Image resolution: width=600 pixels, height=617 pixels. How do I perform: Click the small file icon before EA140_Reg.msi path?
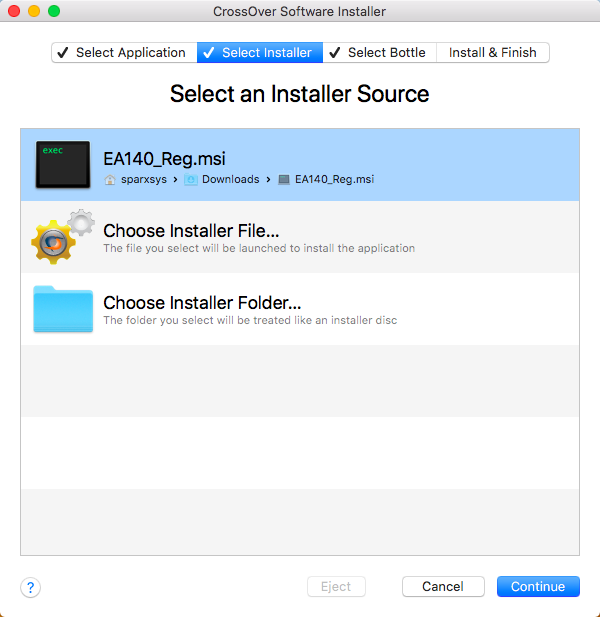[284, 180]
